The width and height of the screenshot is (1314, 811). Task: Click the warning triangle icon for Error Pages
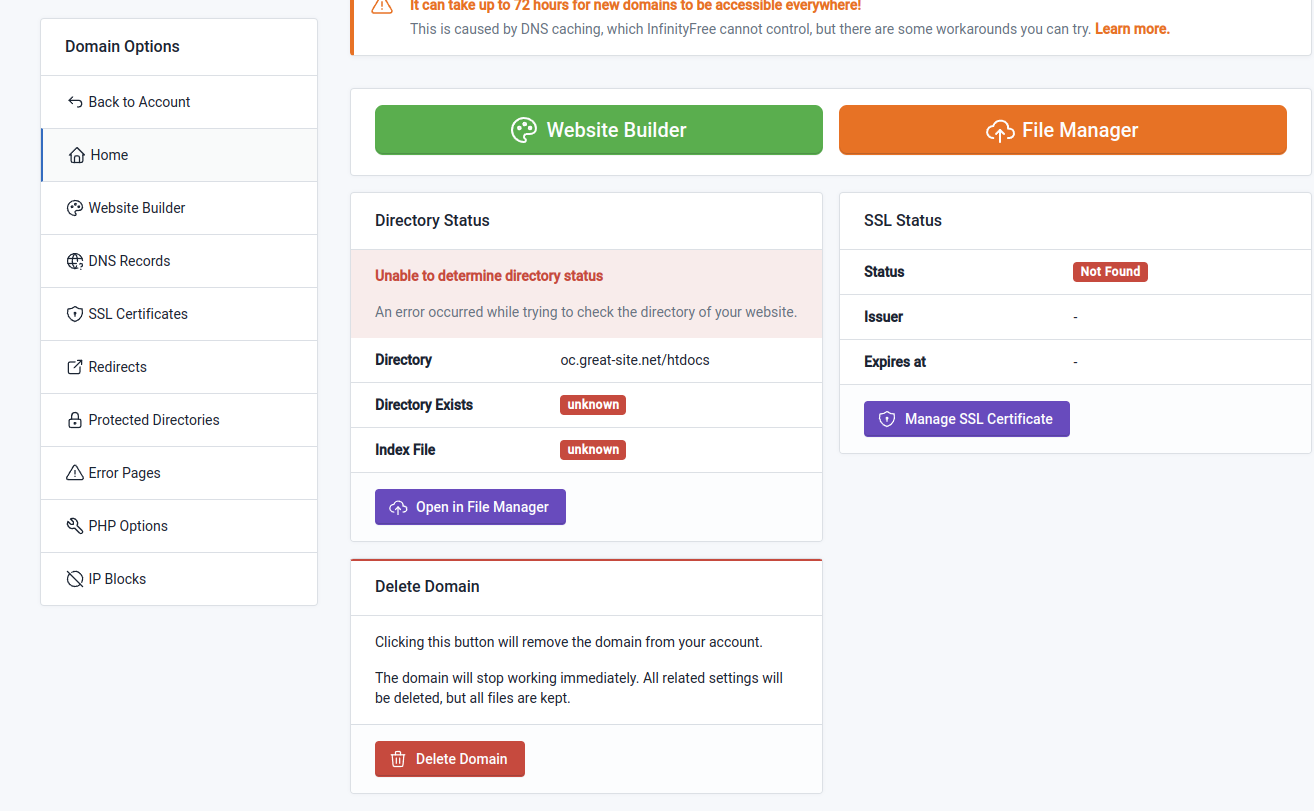pos(75,473)
